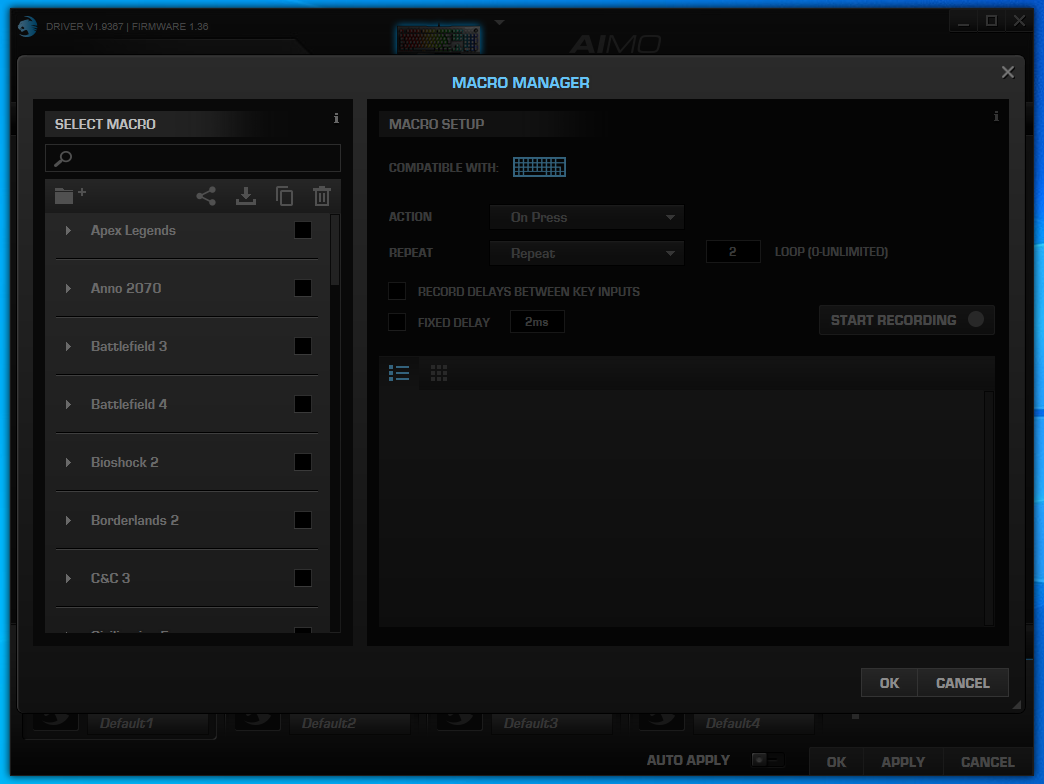Expand the Bioshock 2 folder

(x=68, y=462)
